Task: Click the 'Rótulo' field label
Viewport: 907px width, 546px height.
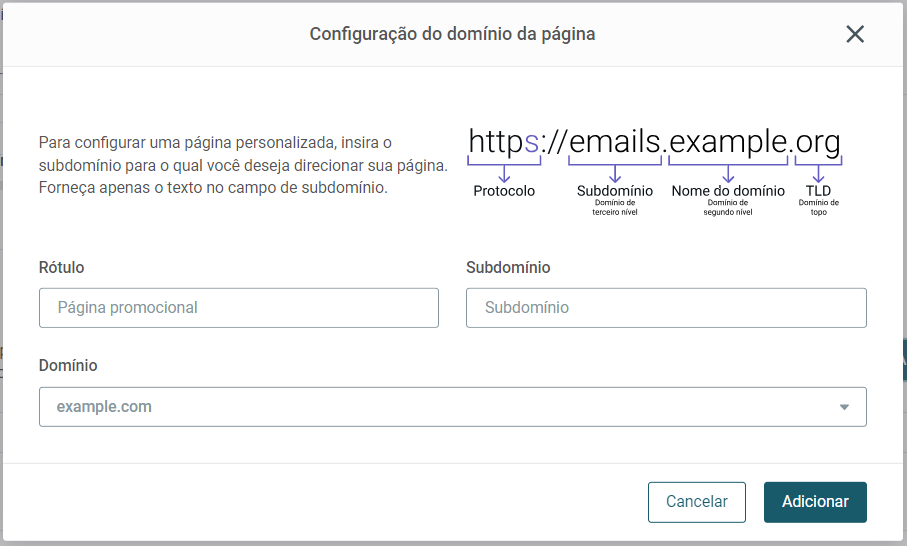Action: pos(61,267)
